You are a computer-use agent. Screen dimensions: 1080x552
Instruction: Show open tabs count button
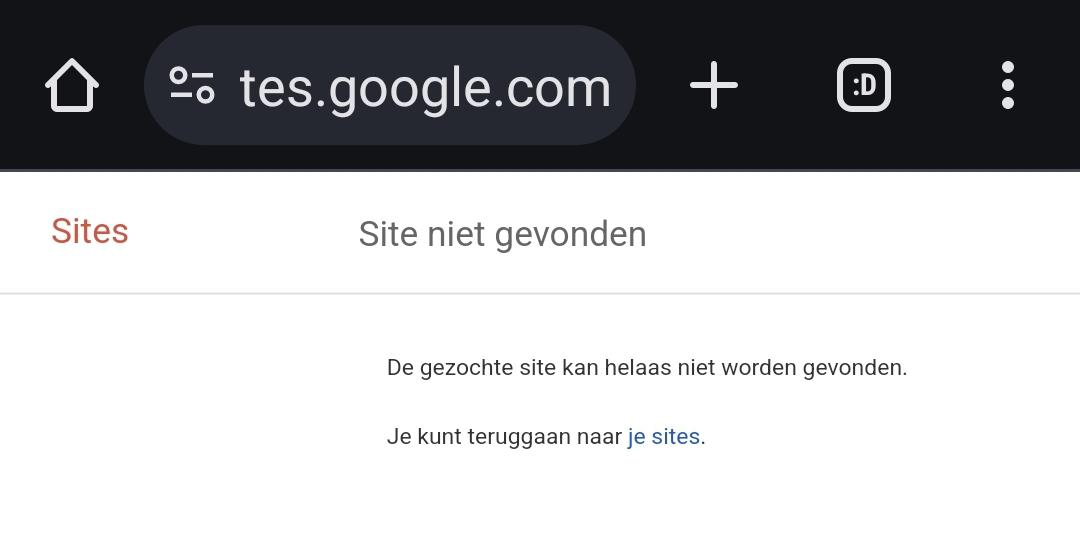(864, 85)
